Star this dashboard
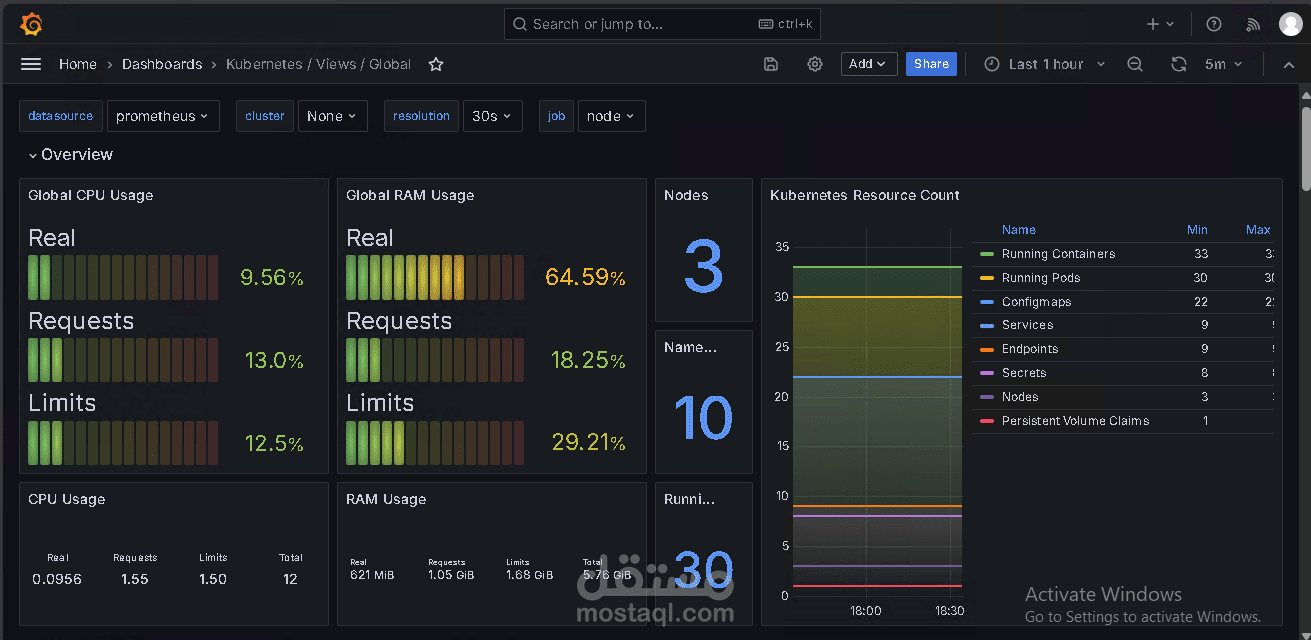The width and height of the screenshot is (1311, 640). point(435,63)
